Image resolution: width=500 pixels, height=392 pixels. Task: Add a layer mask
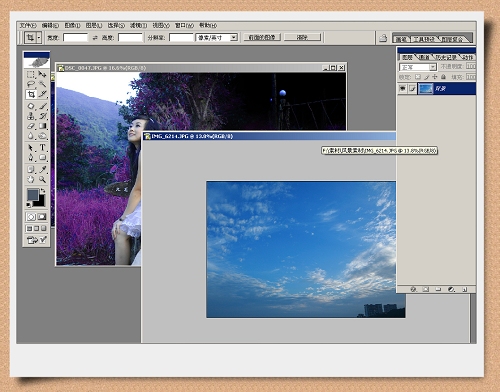(426, 289)
